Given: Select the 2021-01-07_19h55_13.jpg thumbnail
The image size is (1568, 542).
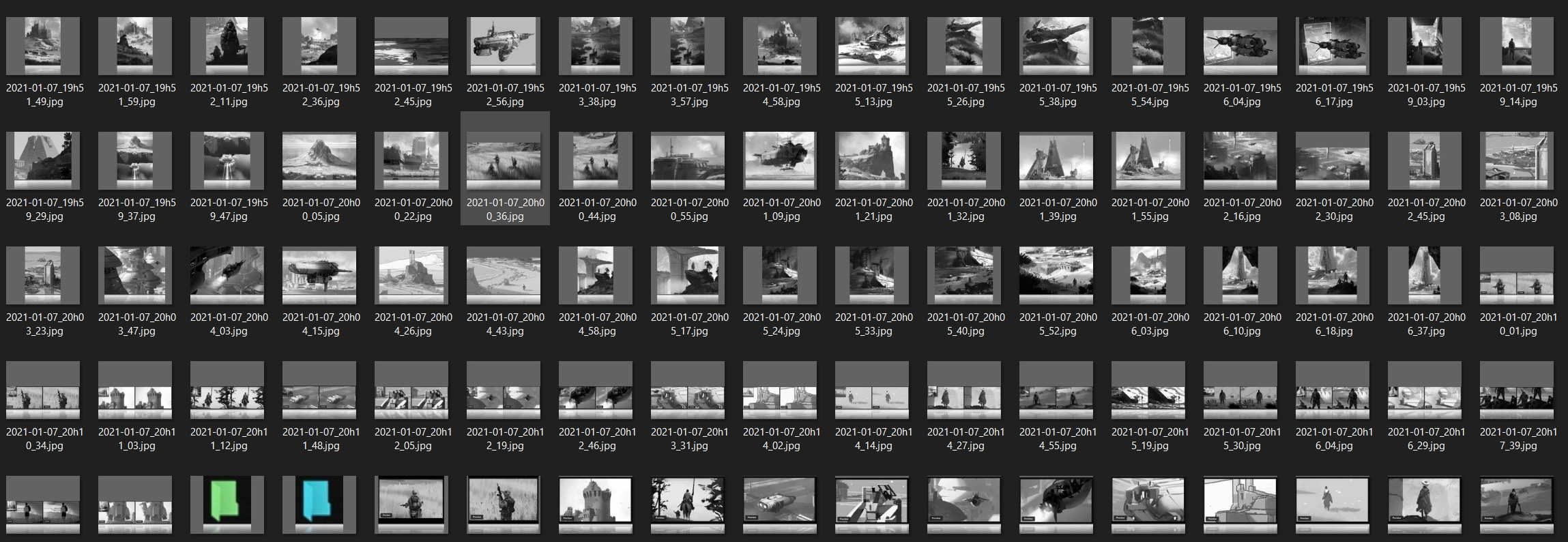Looking at the screenshot, I should [x=872, y=46].
